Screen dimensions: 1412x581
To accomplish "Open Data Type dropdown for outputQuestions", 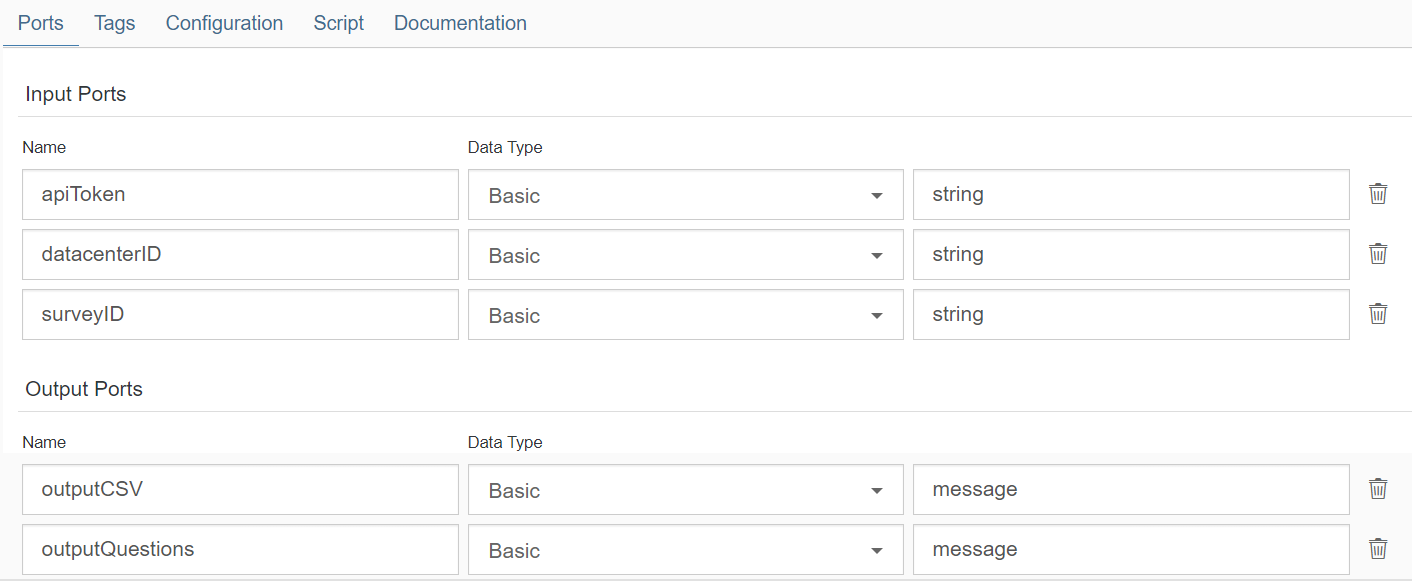I will (x=685, y=550).
